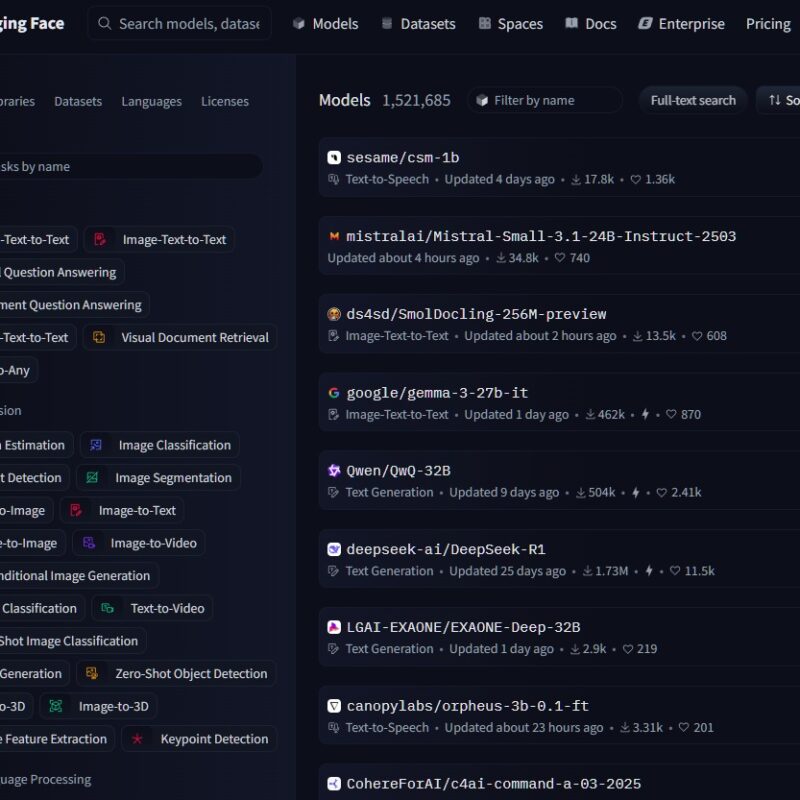Click the LGAI-EXAONE avatar icon
800x800 pixels.
coord(334,627)
